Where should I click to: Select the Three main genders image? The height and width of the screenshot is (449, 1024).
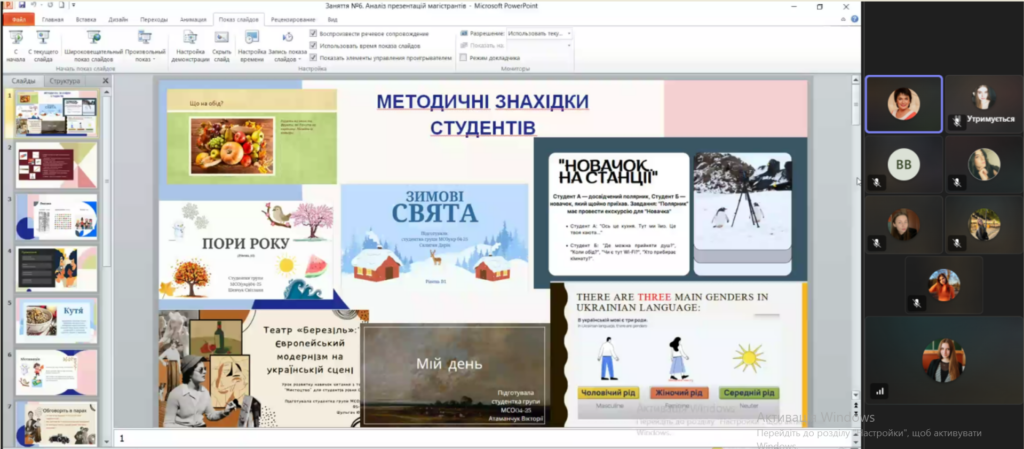679,354
